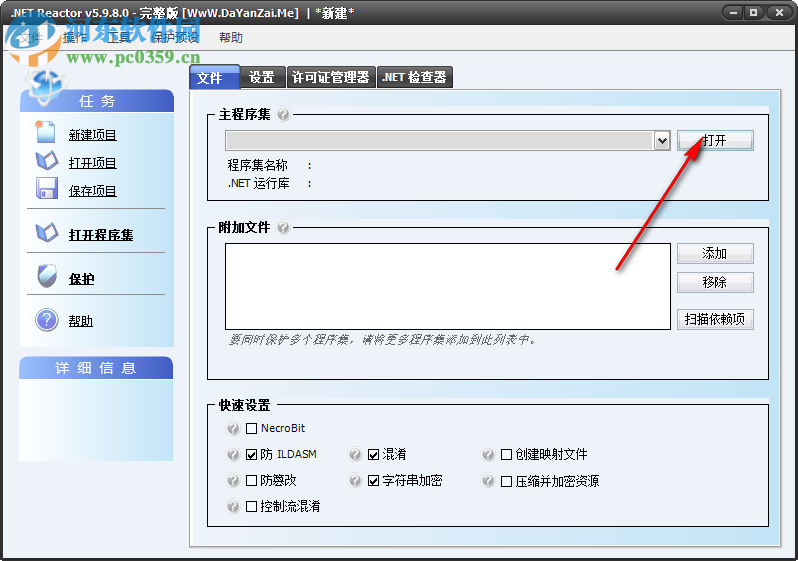Enable the NecroBit checkbox
798x561 pixels.
(251, 429)
